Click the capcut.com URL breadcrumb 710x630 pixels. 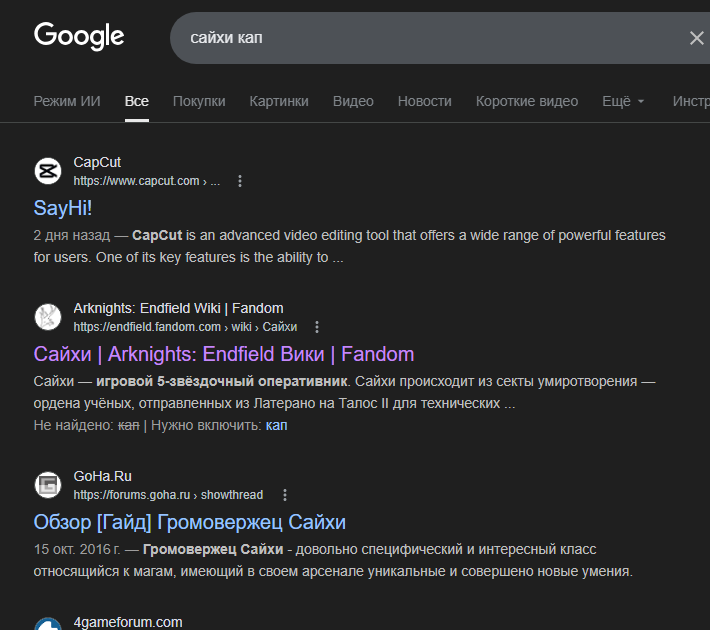tap(147, 181)
